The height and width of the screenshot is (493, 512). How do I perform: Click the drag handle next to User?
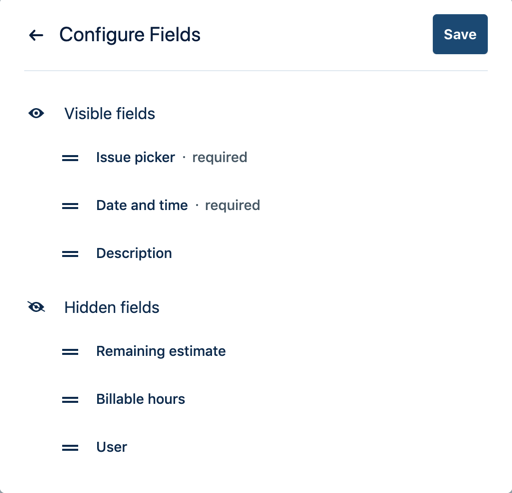[x=70, y=447]
